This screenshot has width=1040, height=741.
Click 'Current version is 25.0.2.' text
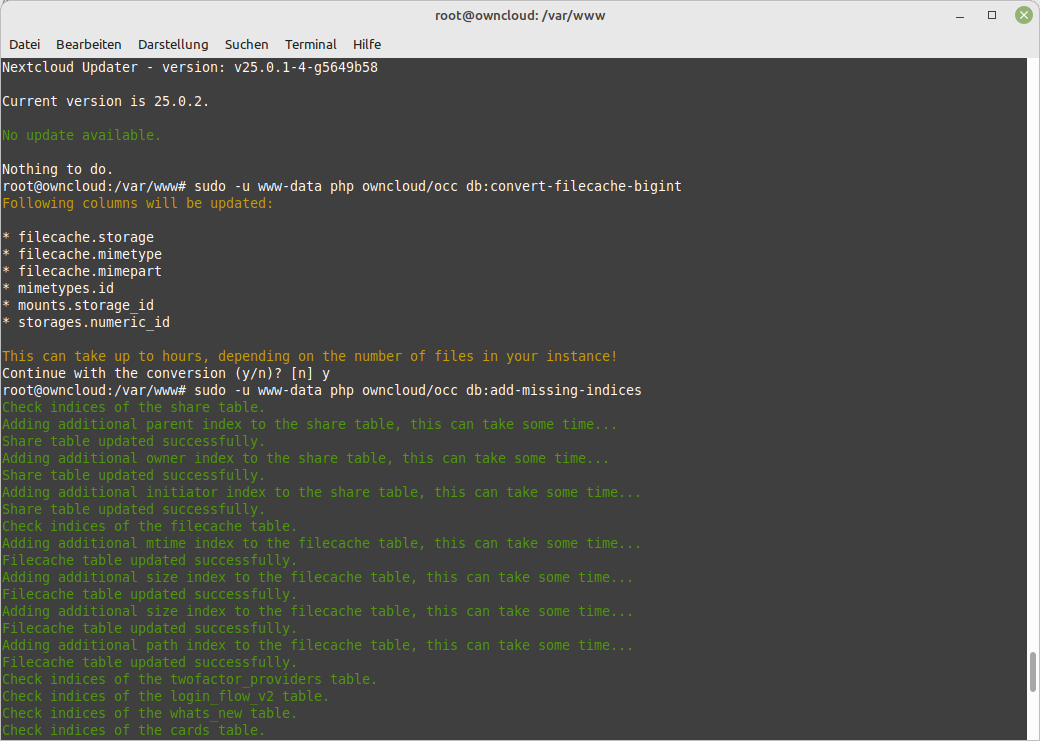(105, 101)
